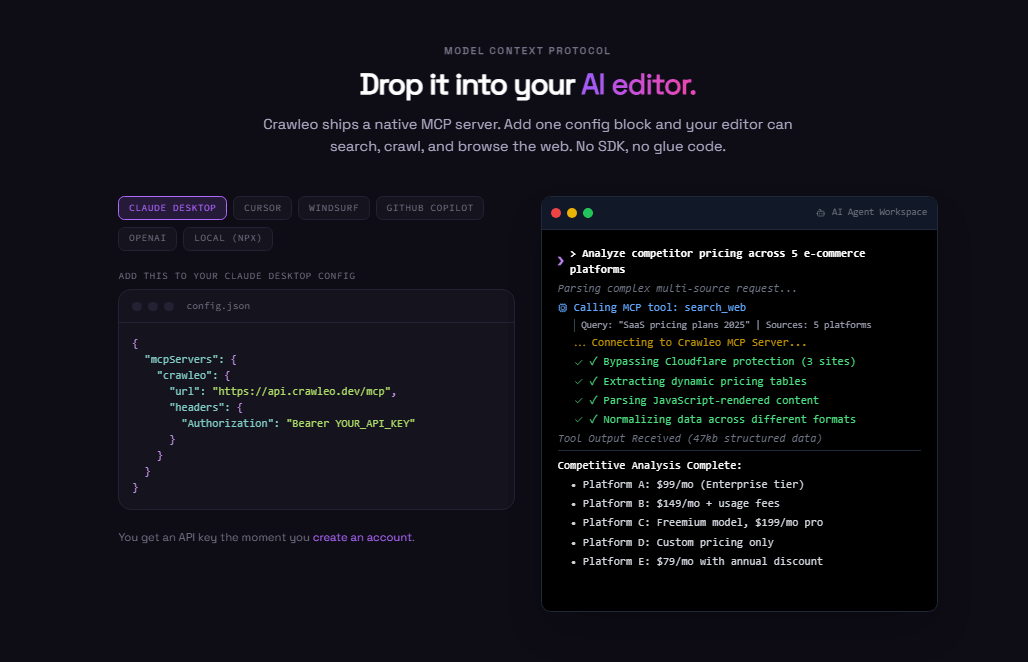The height and width of the screenshot is (662, 1028).
Task: Click the robot icon beside AI Agent Workspace
Action: [821, 212]
